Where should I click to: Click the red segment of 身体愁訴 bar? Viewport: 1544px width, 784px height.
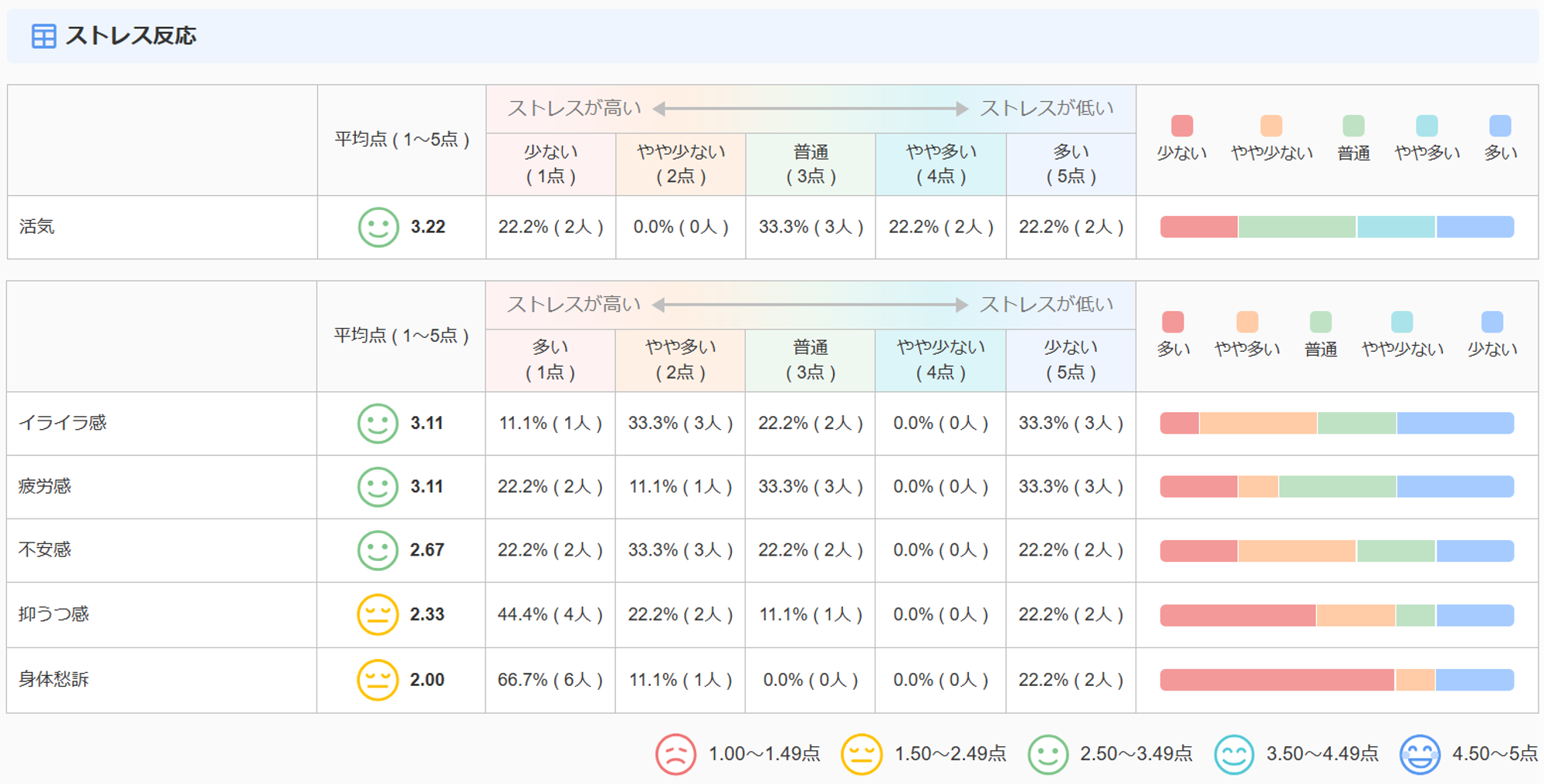(x=1277, y=680)
